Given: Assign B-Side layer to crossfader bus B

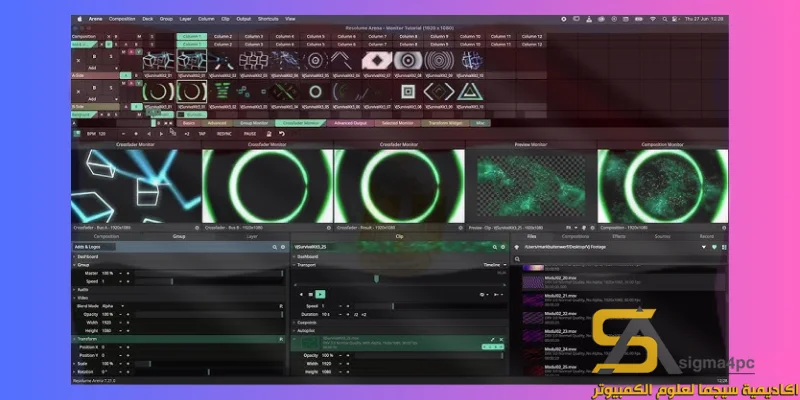Looking at the screenshot, I should (x=136, y=107).
